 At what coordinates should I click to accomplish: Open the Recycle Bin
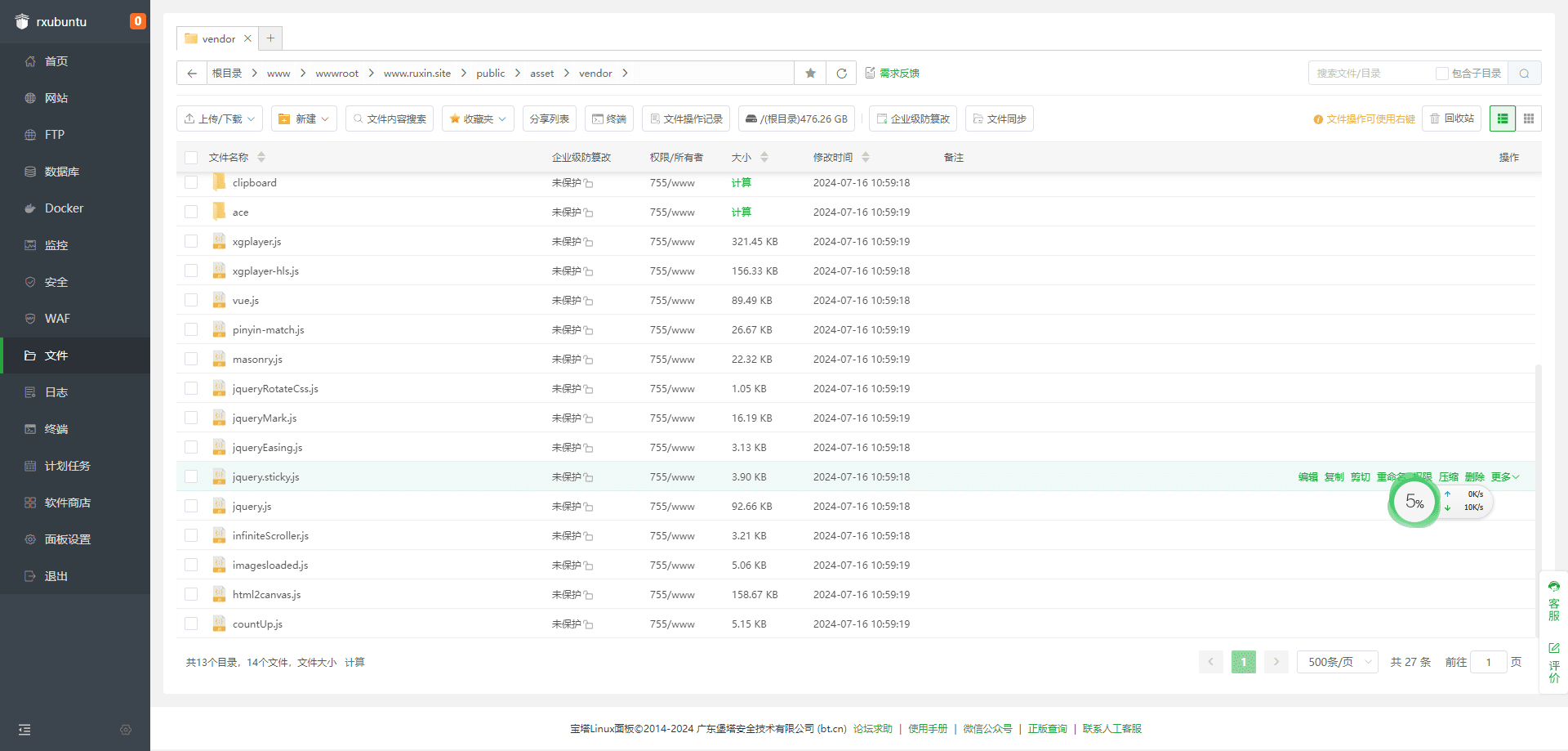click(x=1451, y=118)
